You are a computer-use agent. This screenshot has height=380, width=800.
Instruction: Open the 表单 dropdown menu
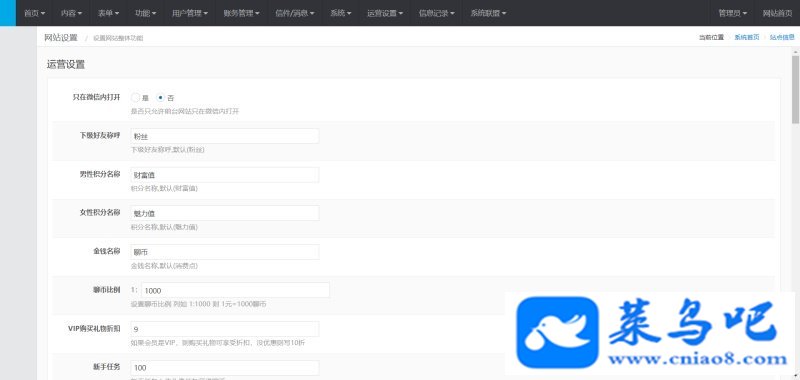tap(109, 13)
